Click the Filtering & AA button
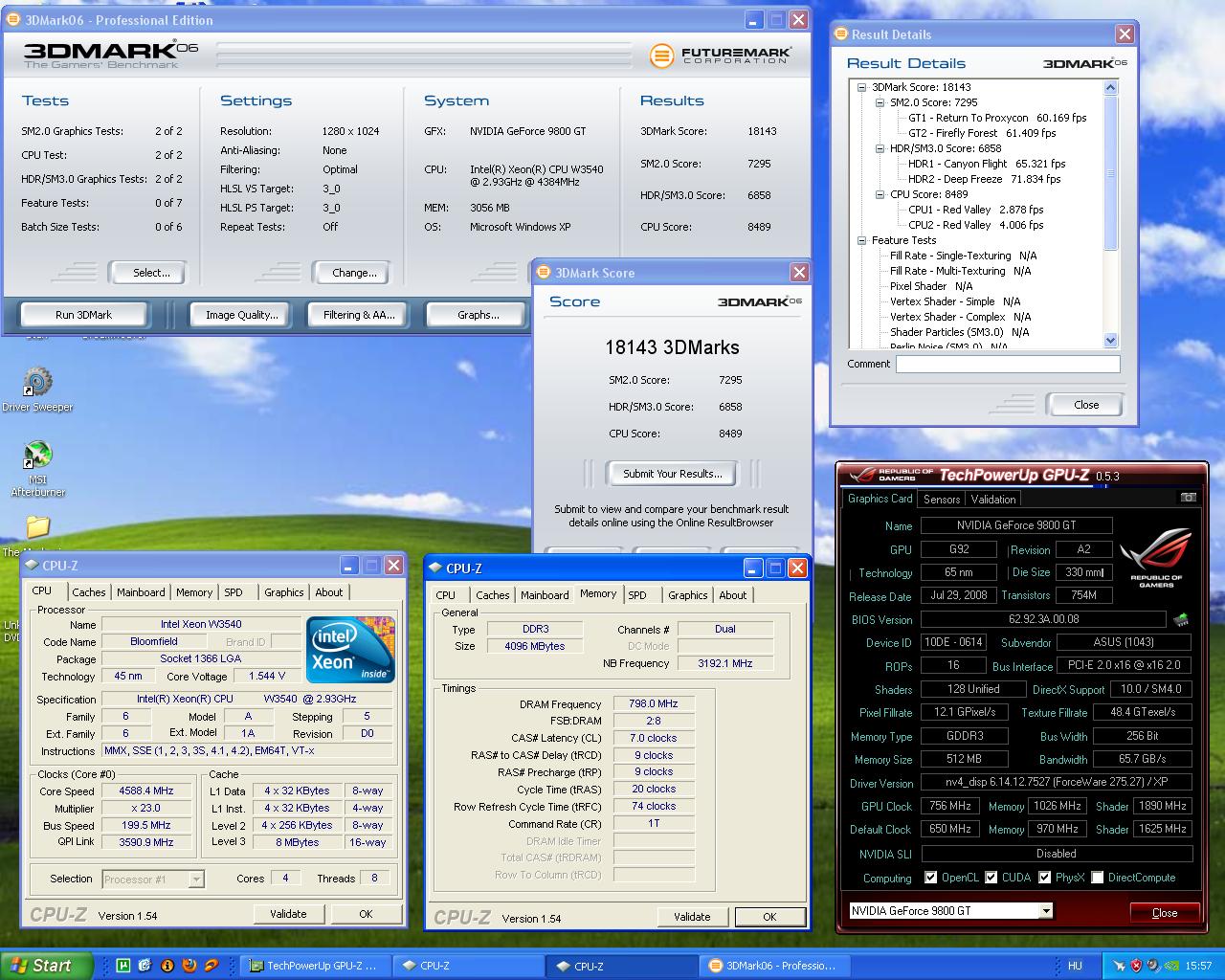Viewport: 1225px width, 980px height. [x=359, y=315]
